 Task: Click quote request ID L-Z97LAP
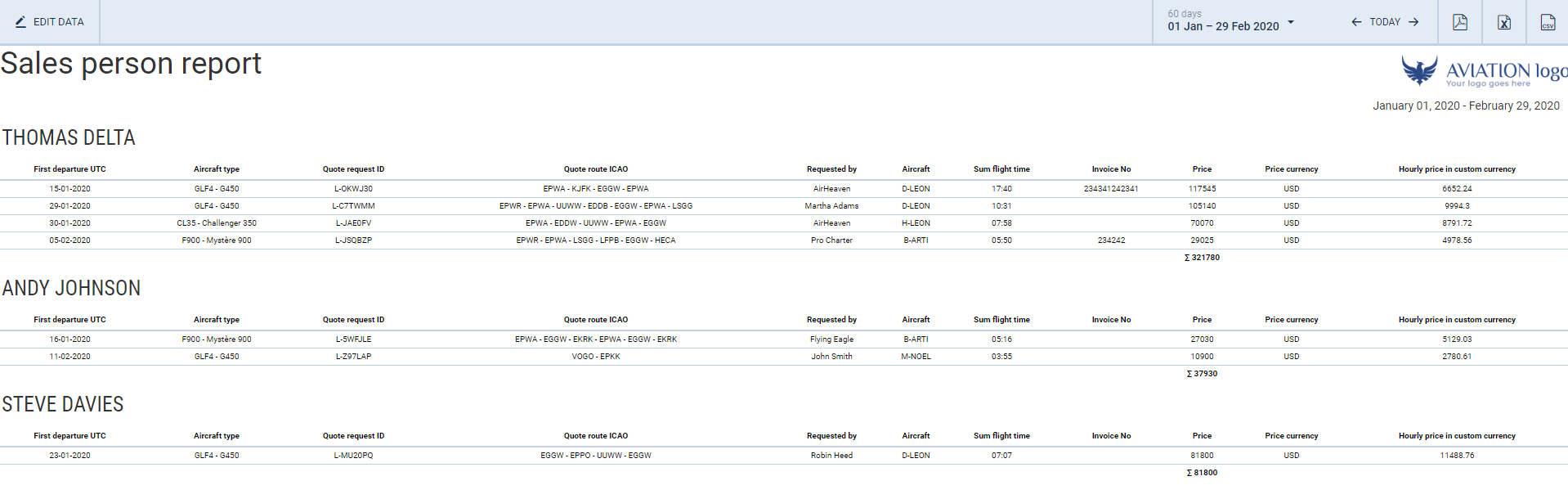click(x=353, y=357)
